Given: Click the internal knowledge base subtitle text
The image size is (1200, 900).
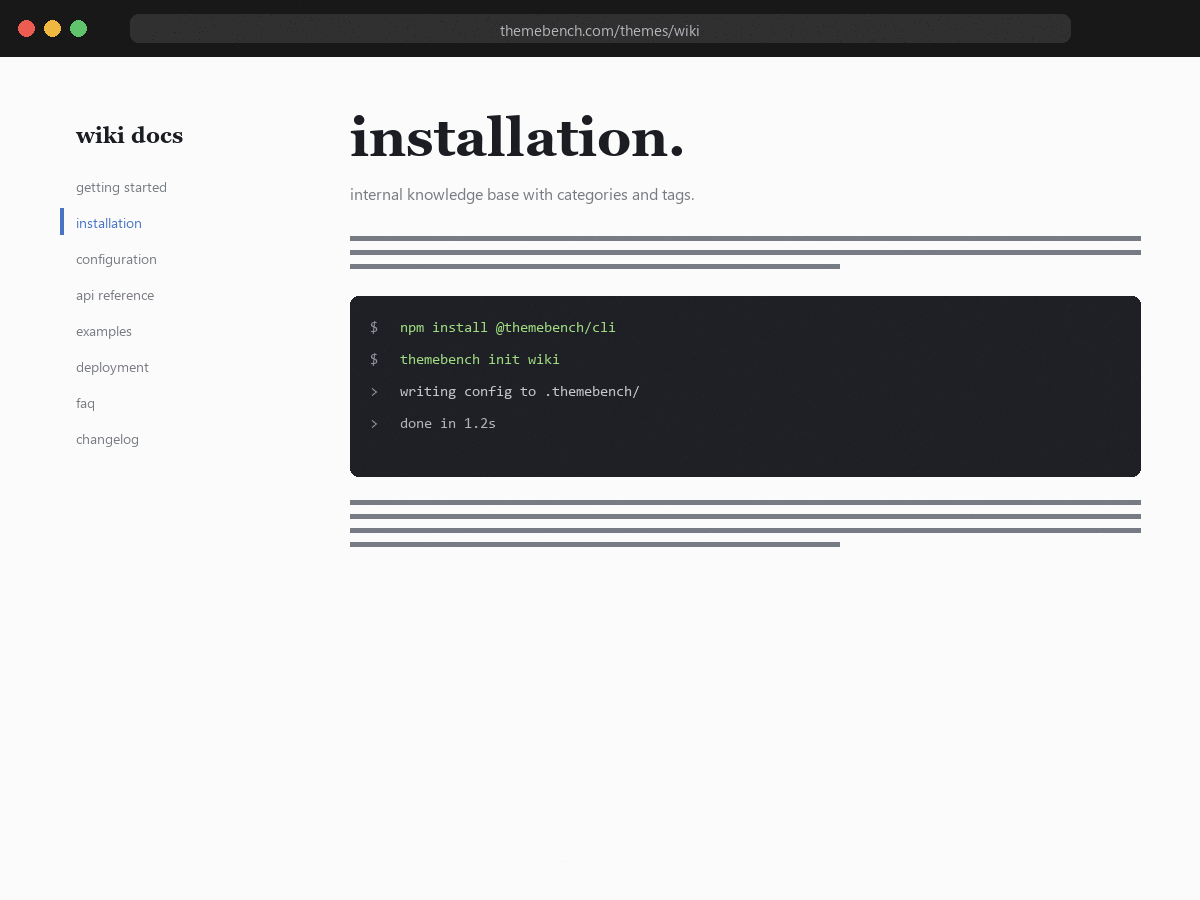Looking at the screenshot, I should (x=522, y=194).
